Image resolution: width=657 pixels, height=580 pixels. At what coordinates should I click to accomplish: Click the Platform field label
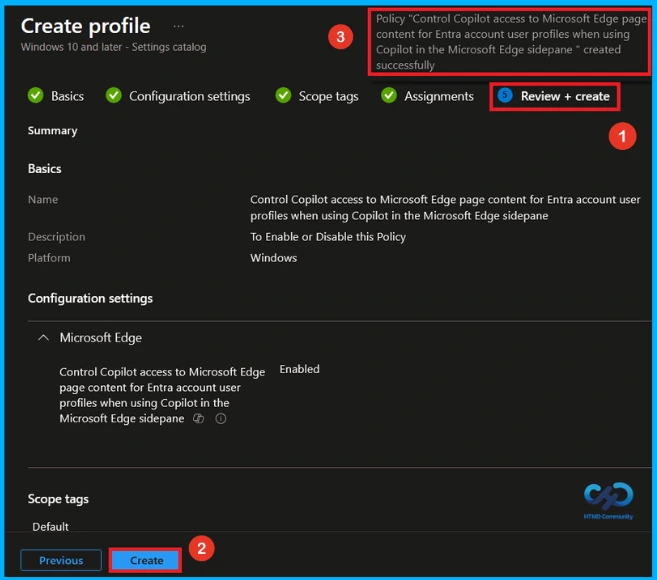(49, 258)
